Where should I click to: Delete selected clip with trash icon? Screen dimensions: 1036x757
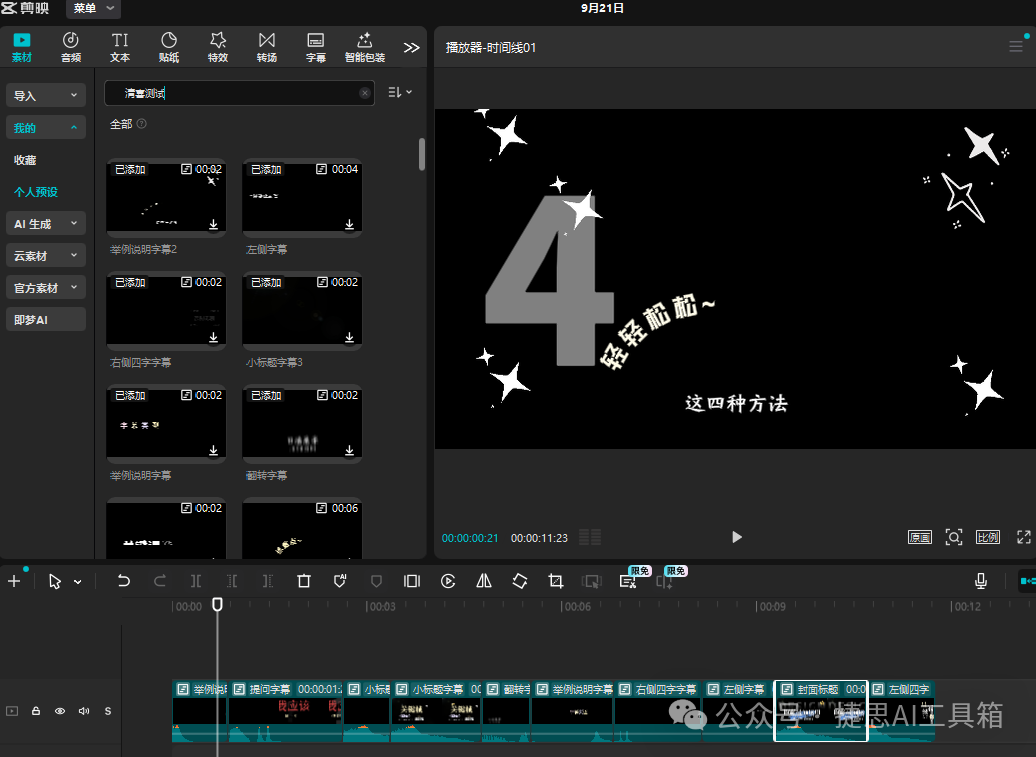coord(304,581)
